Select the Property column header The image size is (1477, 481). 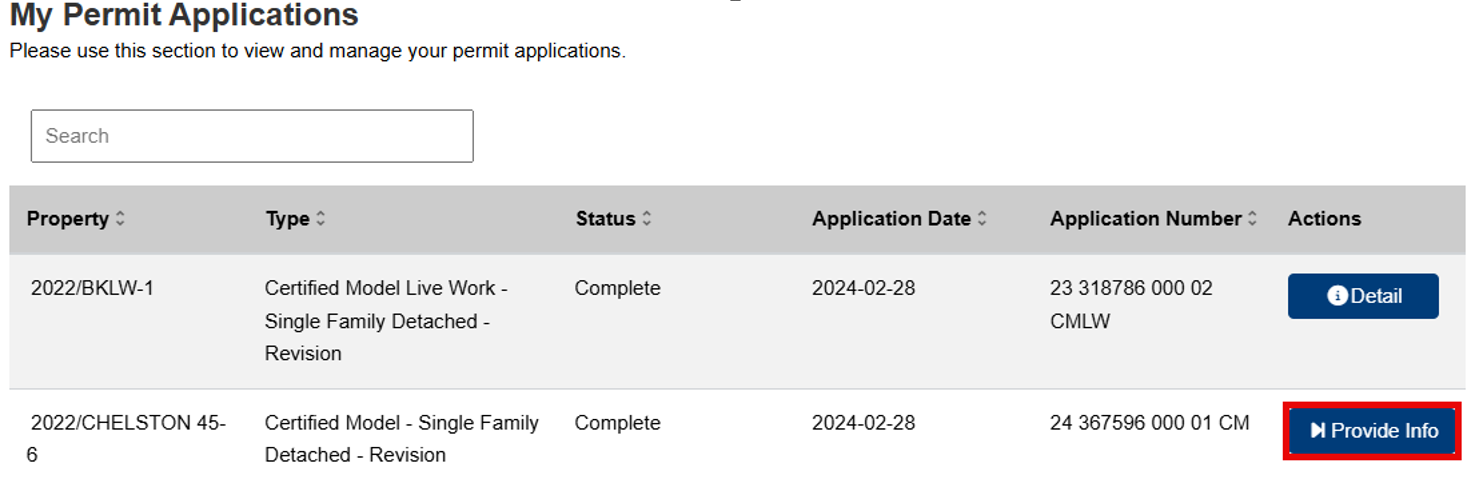pyautogui.click(x=67, y=219)
